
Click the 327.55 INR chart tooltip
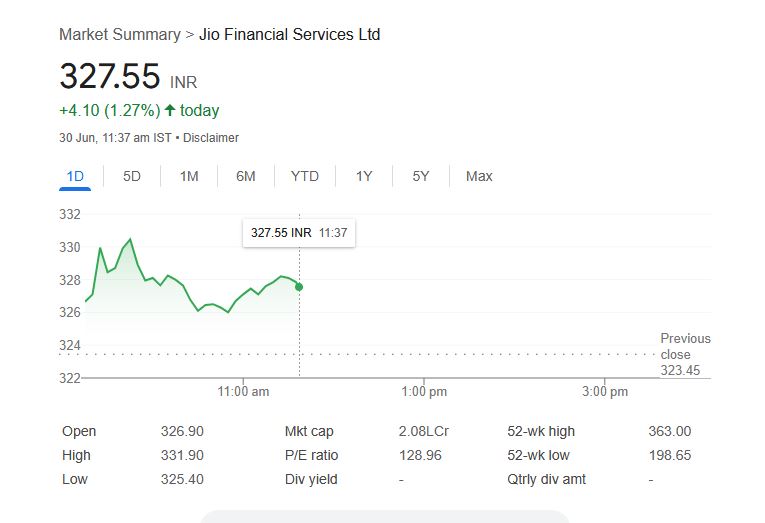(300, 232)
